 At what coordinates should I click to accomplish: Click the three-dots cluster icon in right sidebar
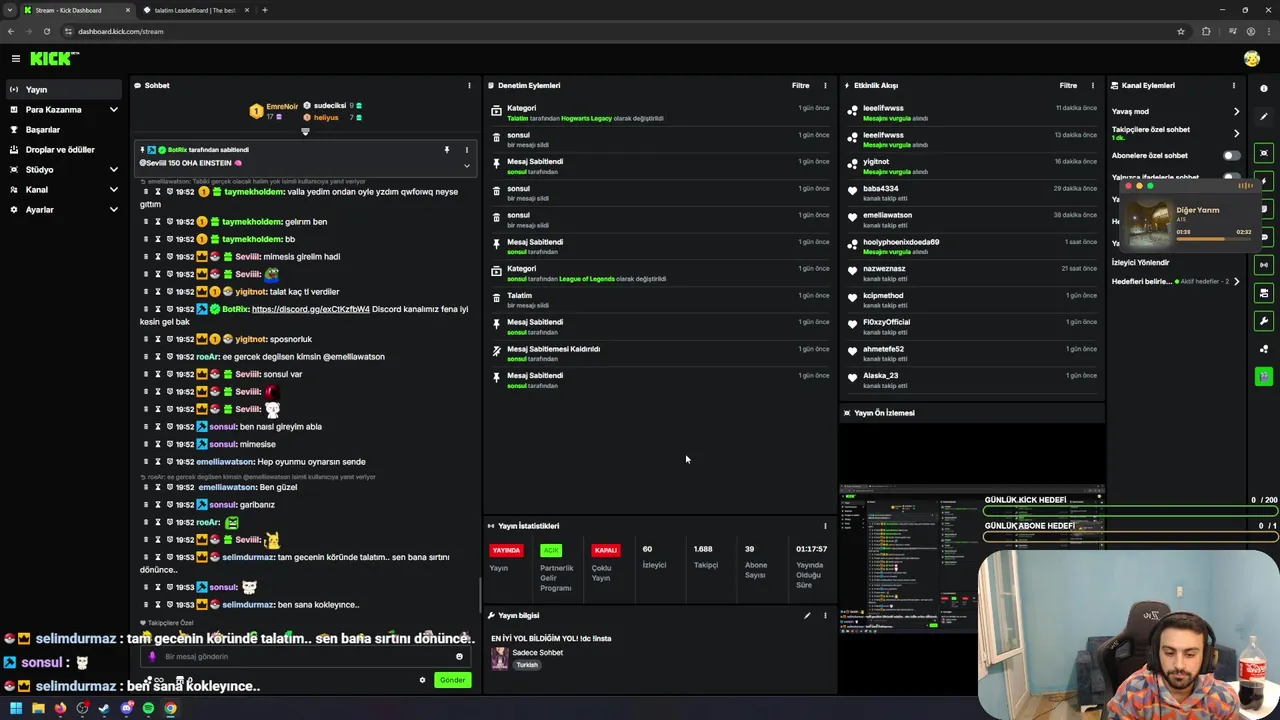(x=1264, y=349)
